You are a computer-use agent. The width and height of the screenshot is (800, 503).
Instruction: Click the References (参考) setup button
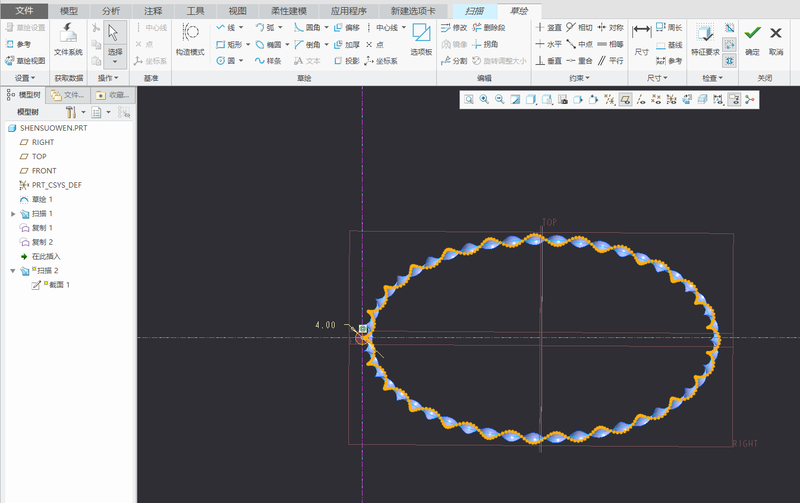[x=18, y=44]
